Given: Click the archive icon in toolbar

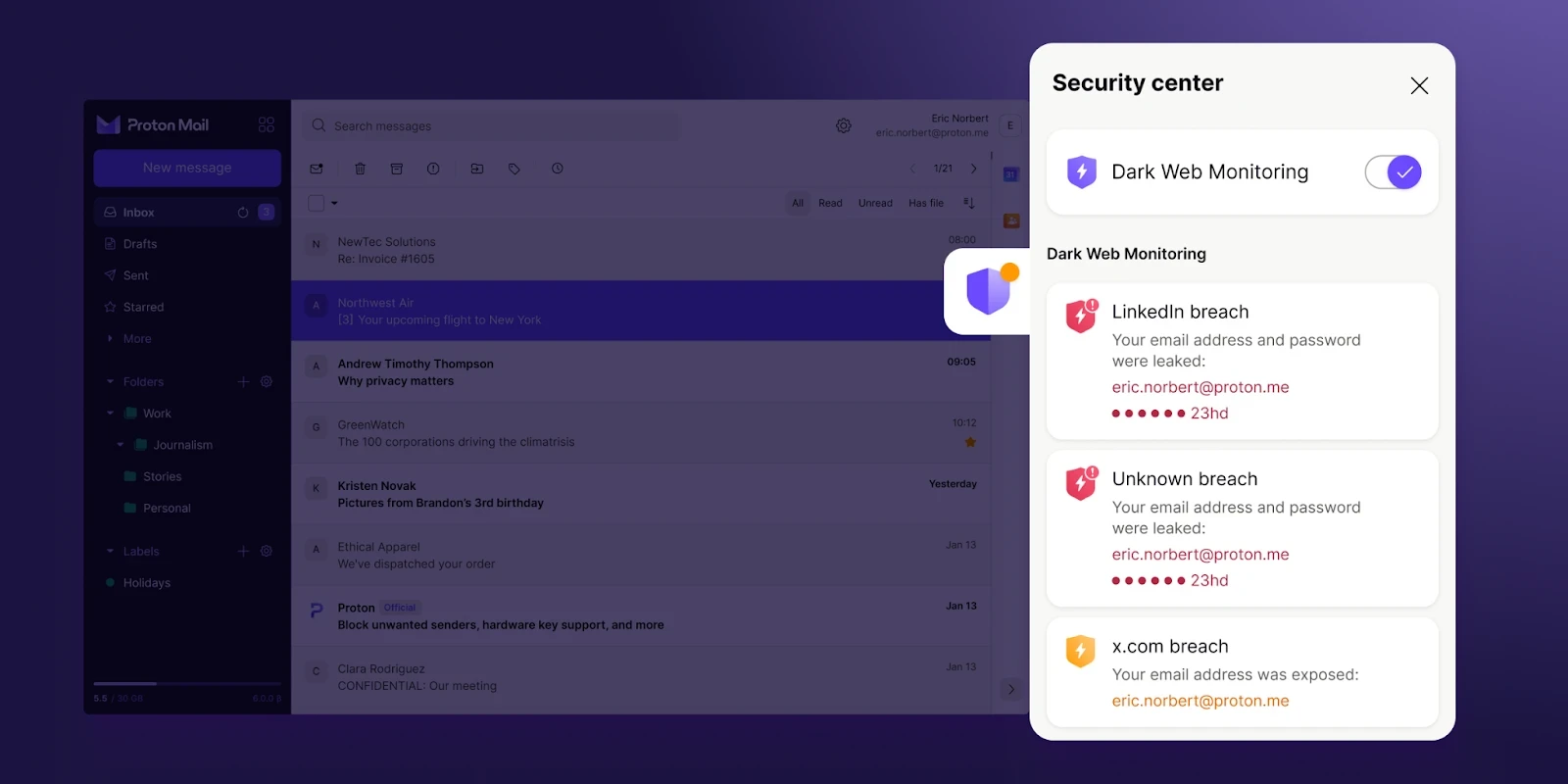Looking at the screenshot, I should (397, 169).
